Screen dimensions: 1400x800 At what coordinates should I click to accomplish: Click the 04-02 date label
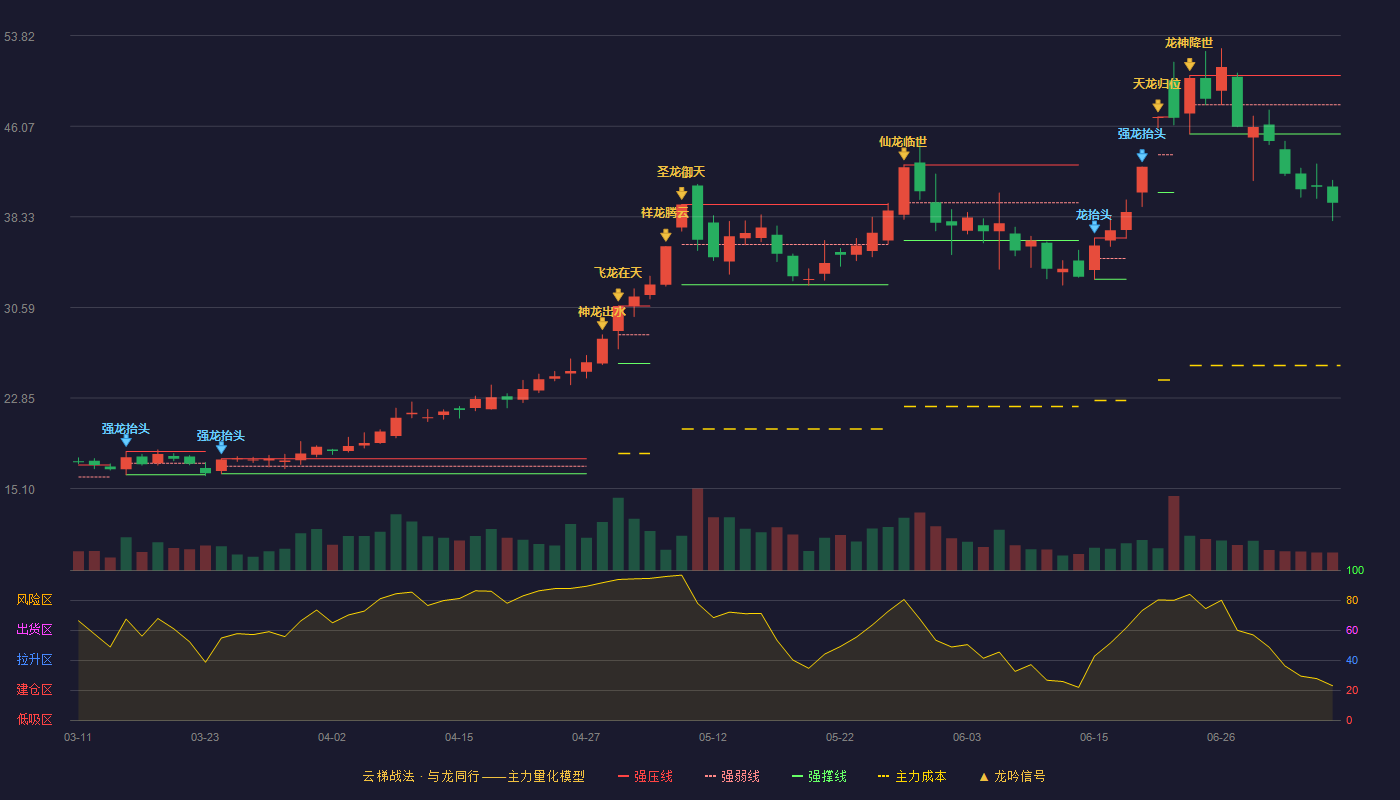coord(332,737)
